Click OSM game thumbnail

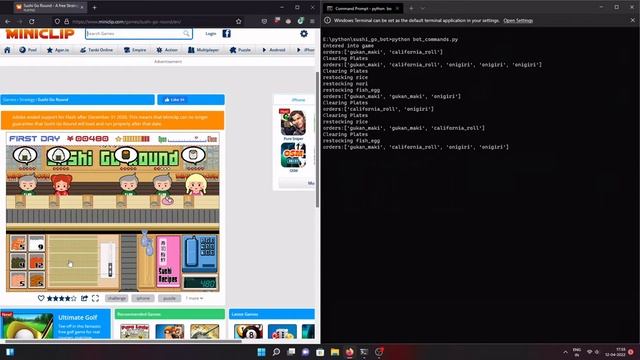[293, 155]
